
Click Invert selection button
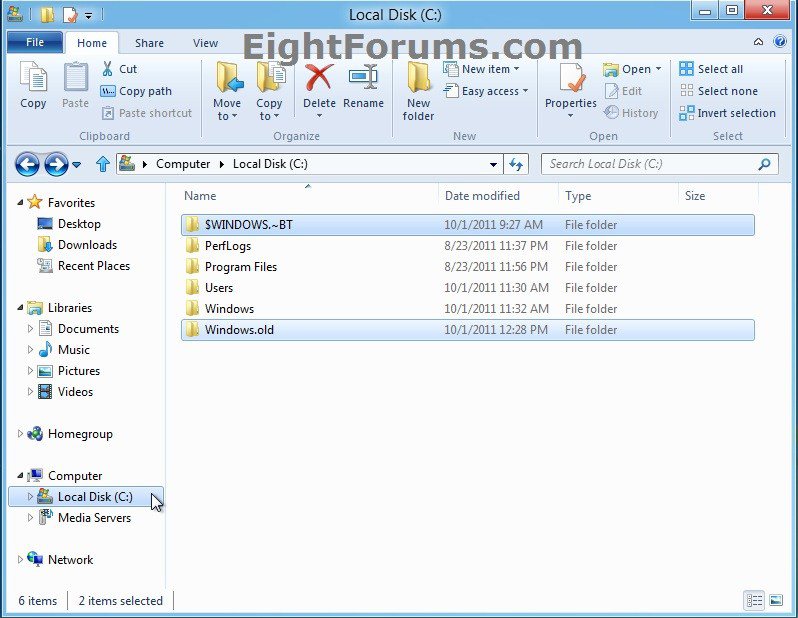727,113
